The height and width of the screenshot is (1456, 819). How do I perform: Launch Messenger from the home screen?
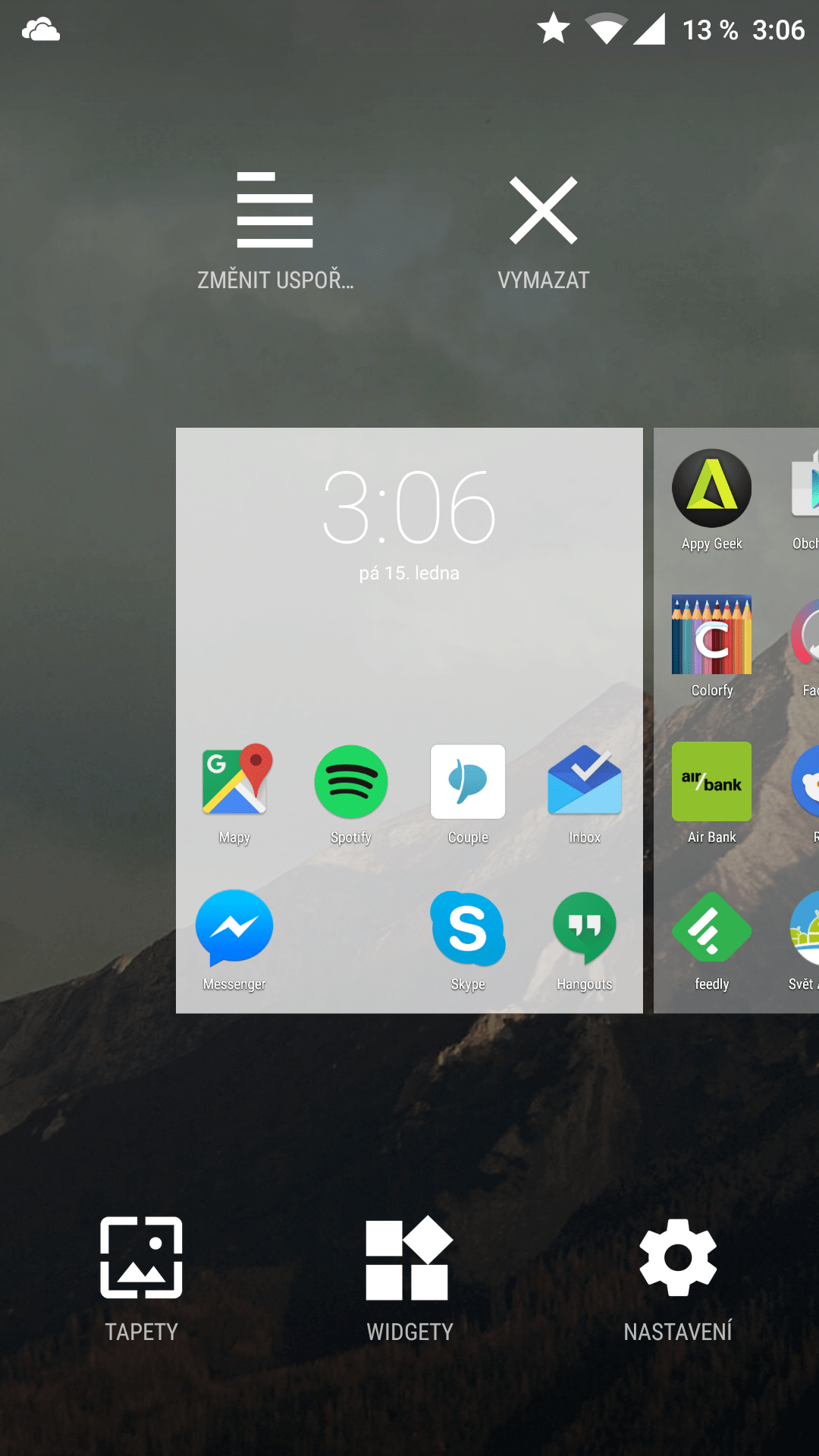(234, 927)
